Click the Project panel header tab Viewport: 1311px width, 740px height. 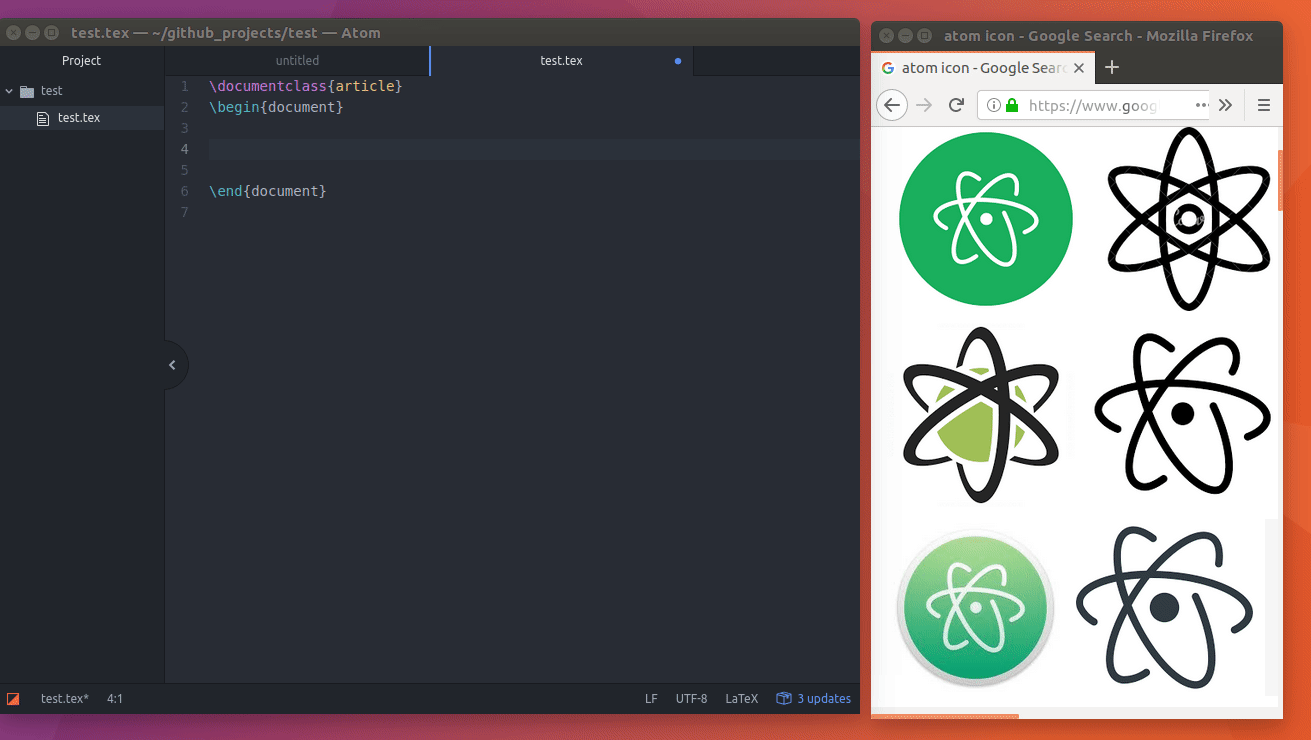(82, 61)
